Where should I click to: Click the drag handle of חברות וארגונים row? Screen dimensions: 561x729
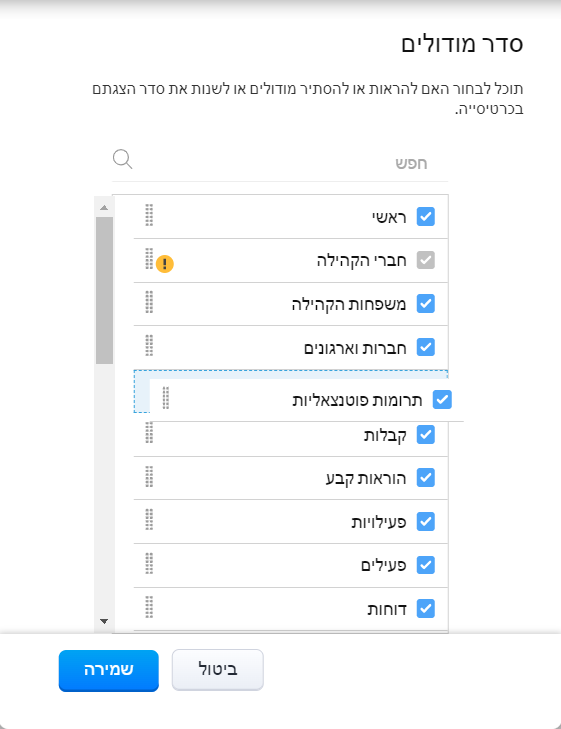click(x=149, y=345)
